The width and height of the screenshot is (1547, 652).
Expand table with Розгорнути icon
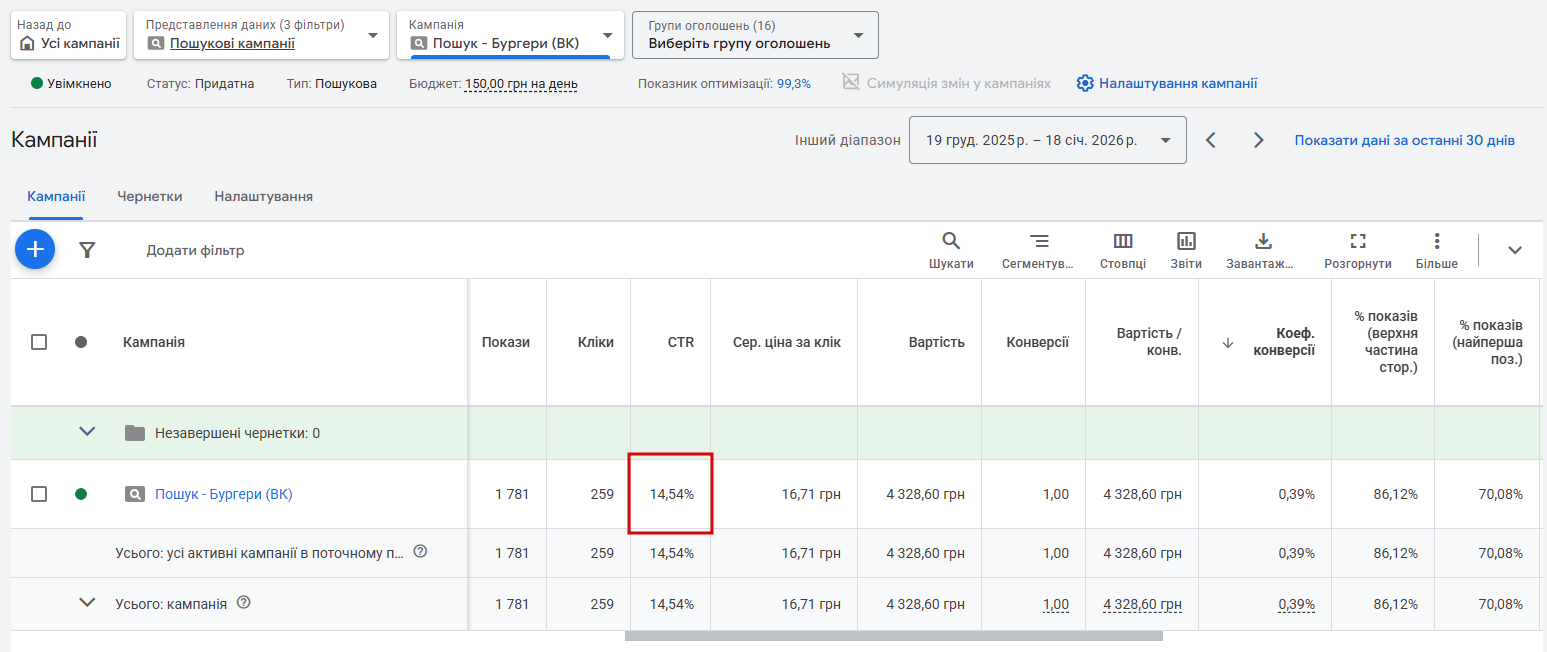click(x=1357, y=249)
